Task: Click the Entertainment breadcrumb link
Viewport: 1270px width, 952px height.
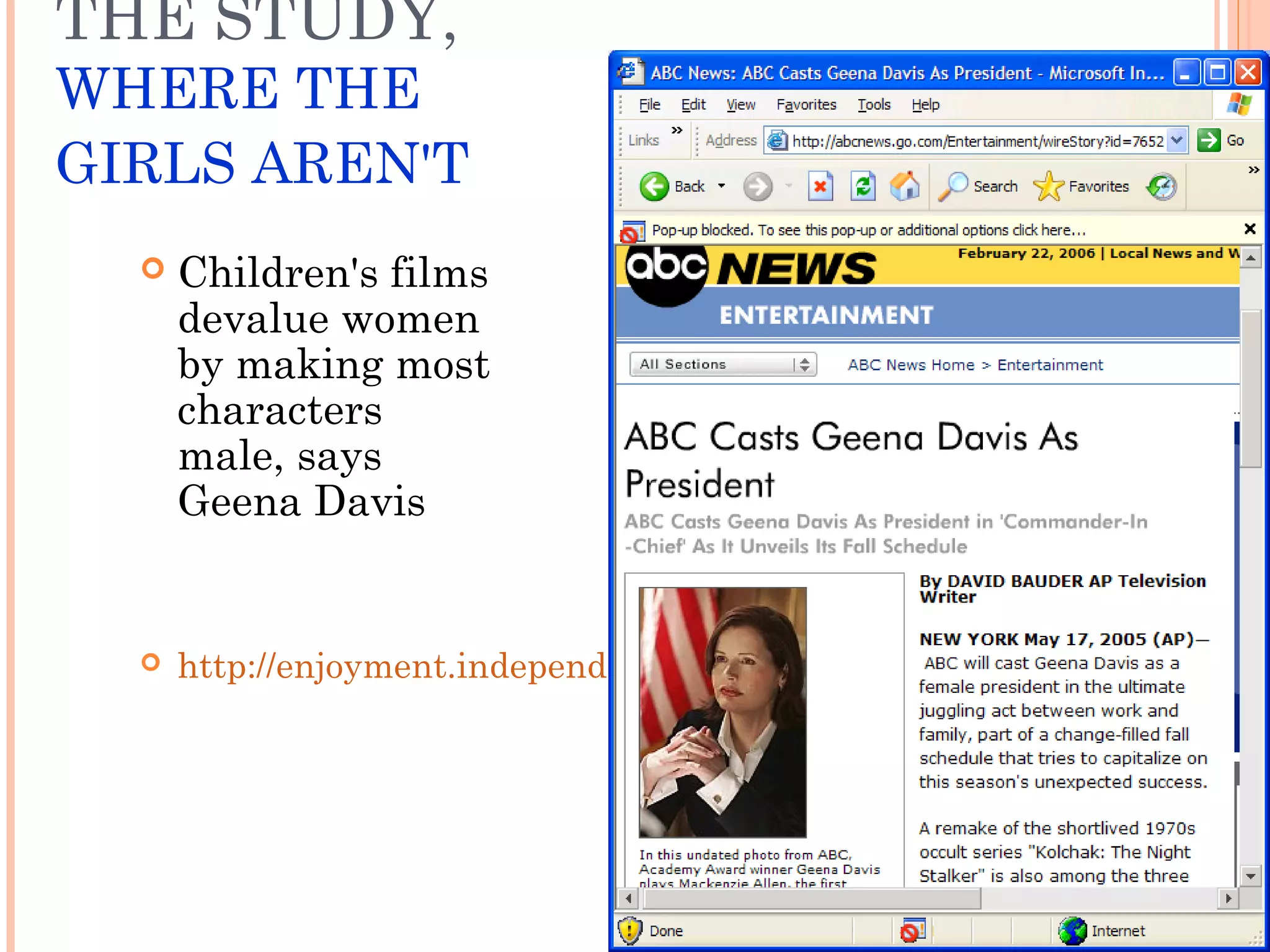Action: 1050,365
